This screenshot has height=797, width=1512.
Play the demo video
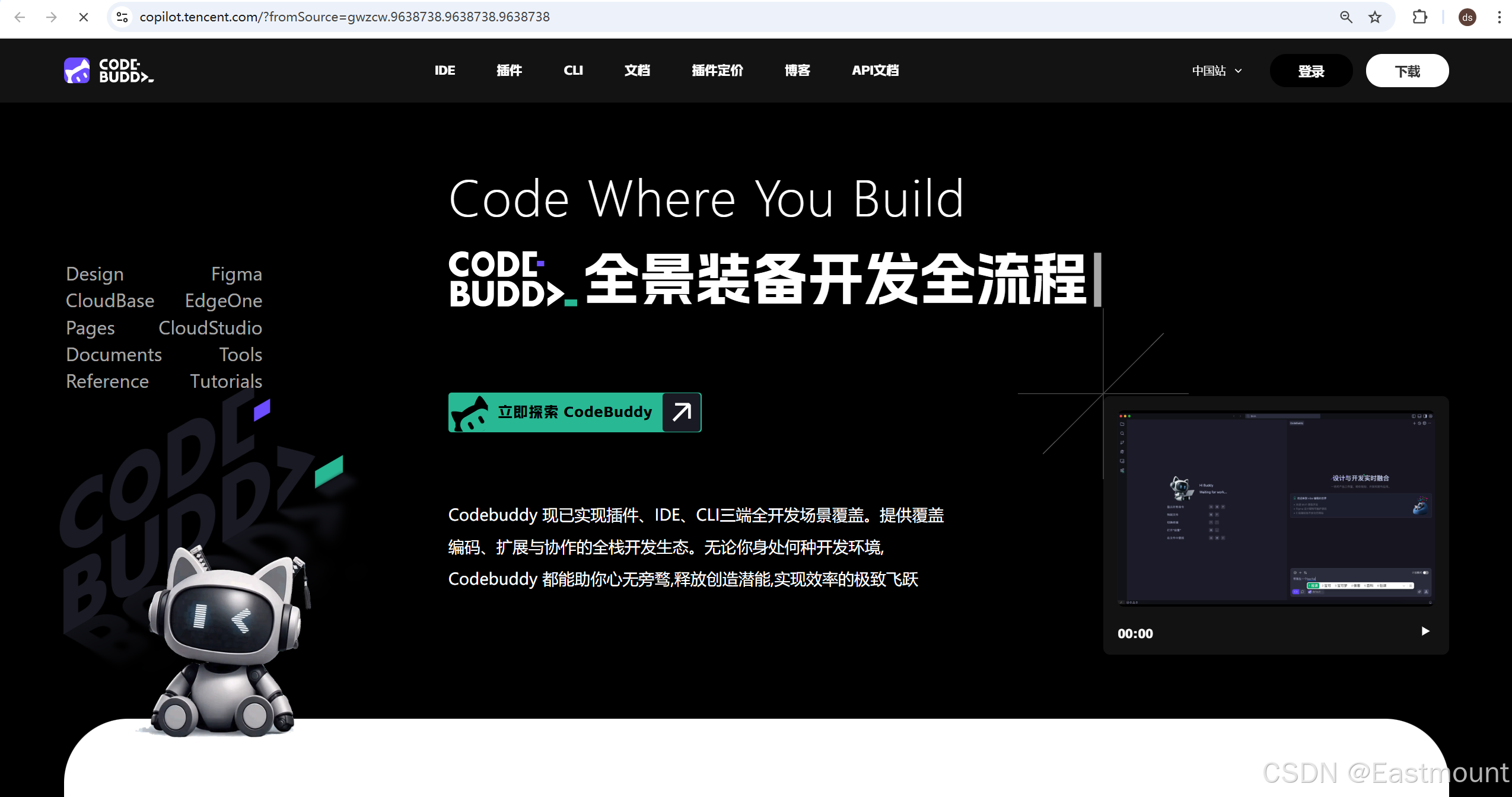1425,631
